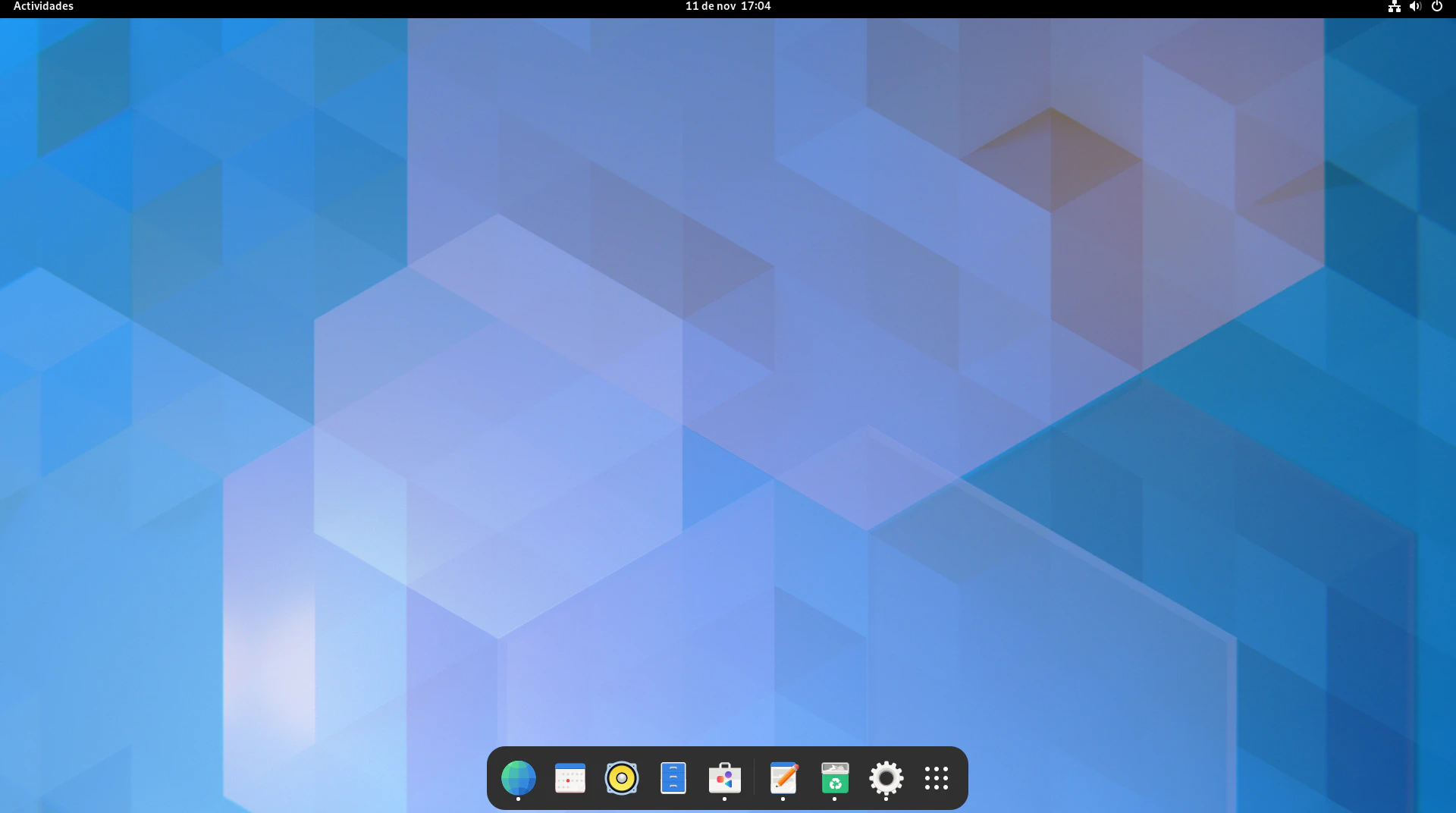Launch the Software shopping bag app
The image size is (1456, 813).
(x=724, y=777)
